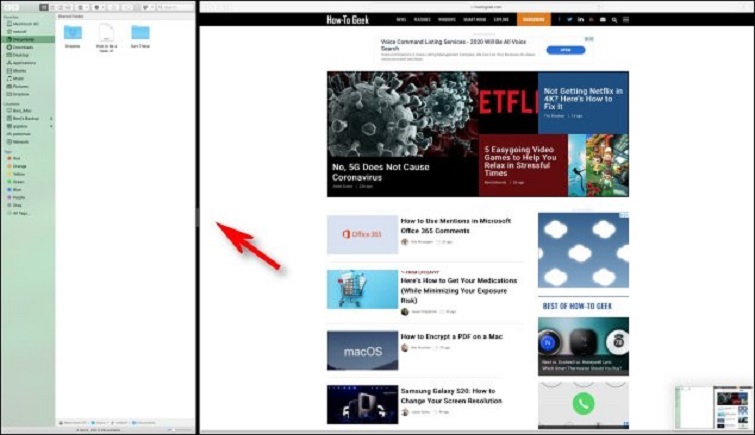Click the split view divider bar
755x435 pixels.
tap(197, 217)
